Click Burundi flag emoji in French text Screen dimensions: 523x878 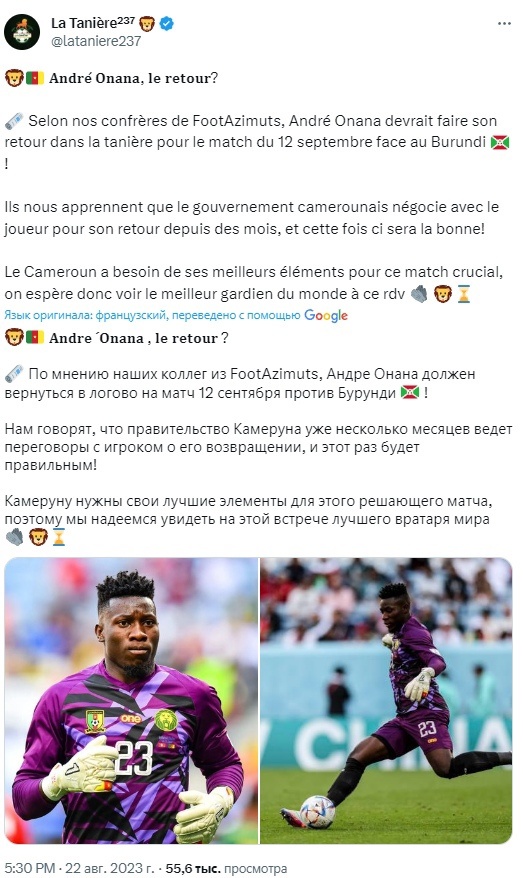coord(499,142)
